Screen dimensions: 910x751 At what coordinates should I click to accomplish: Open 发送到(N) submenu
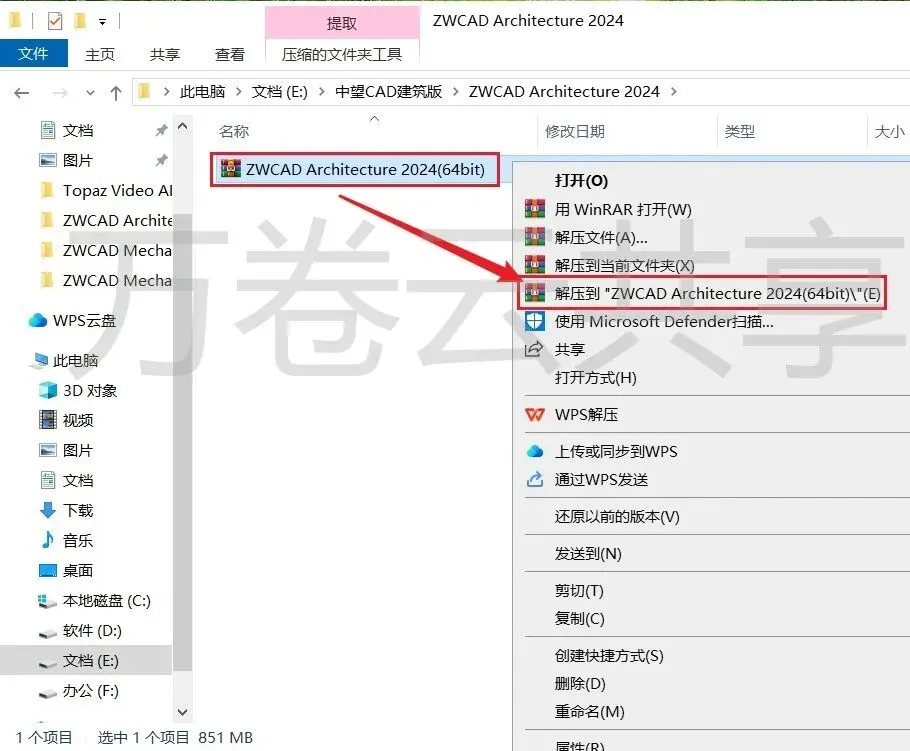click(x=588, y=554)
